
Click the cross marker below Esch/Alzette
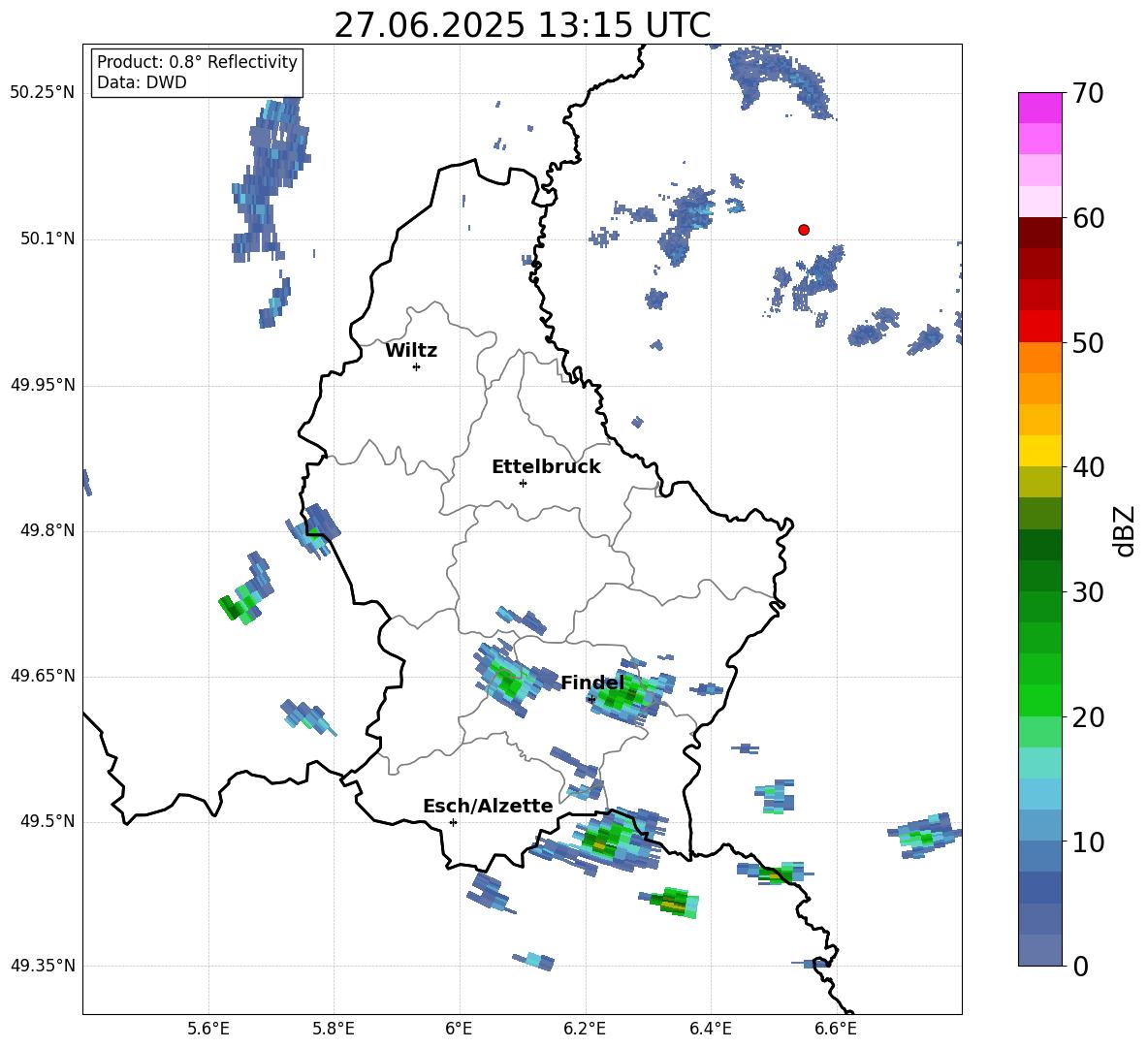point(453,822)
